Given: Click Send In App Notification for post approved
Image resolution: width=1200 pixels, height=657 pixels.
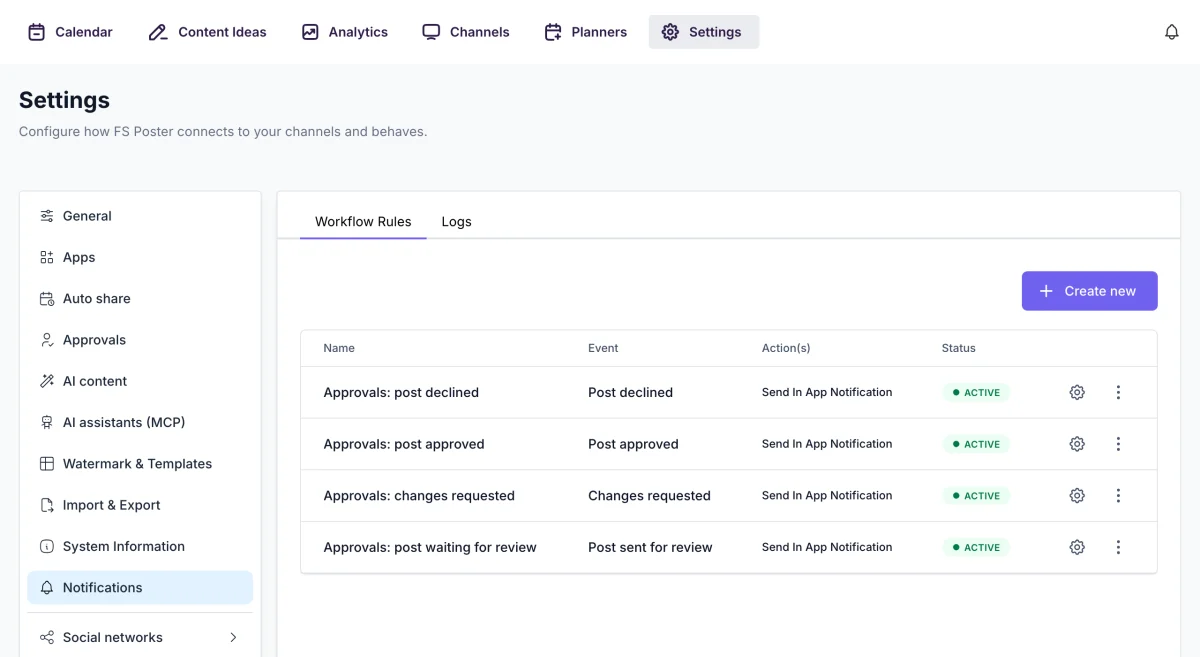Looking at the screenshot, I should 827,444.
